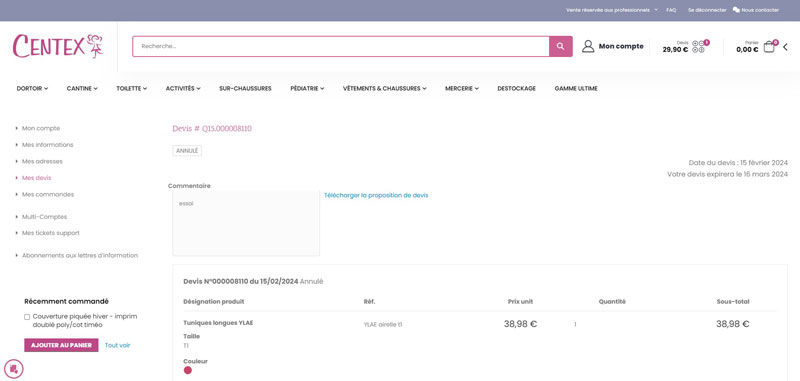Click Couverture piquée hiver product text
This screenshot has width=800, height=381.
(85, 320)
